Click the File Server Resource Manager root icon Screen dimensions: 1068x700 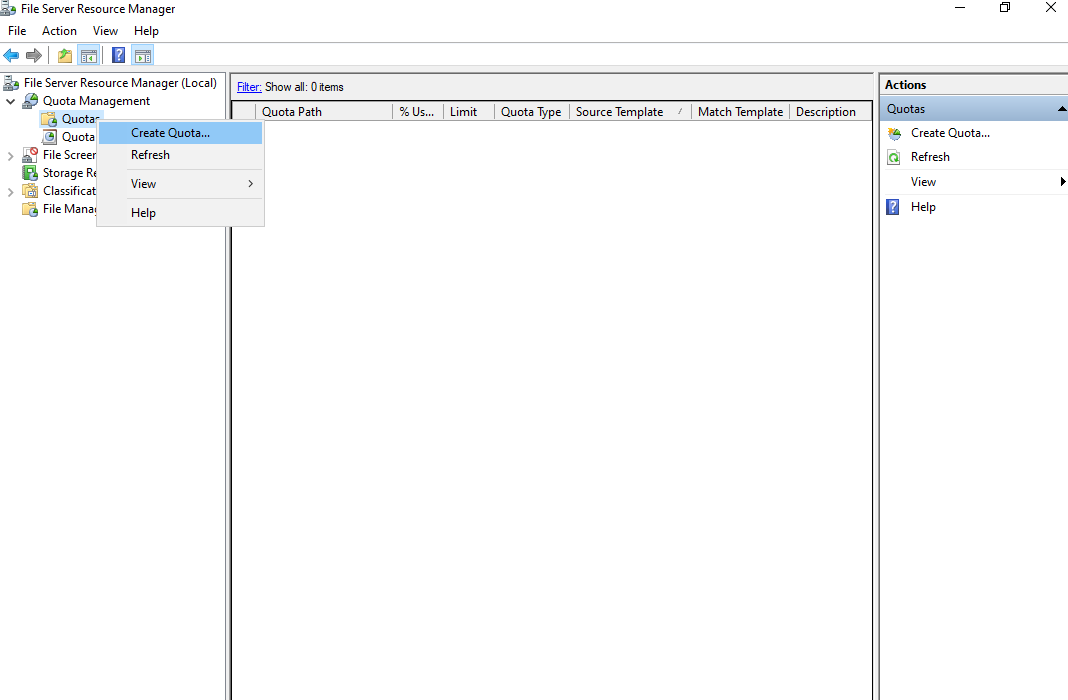11,83
